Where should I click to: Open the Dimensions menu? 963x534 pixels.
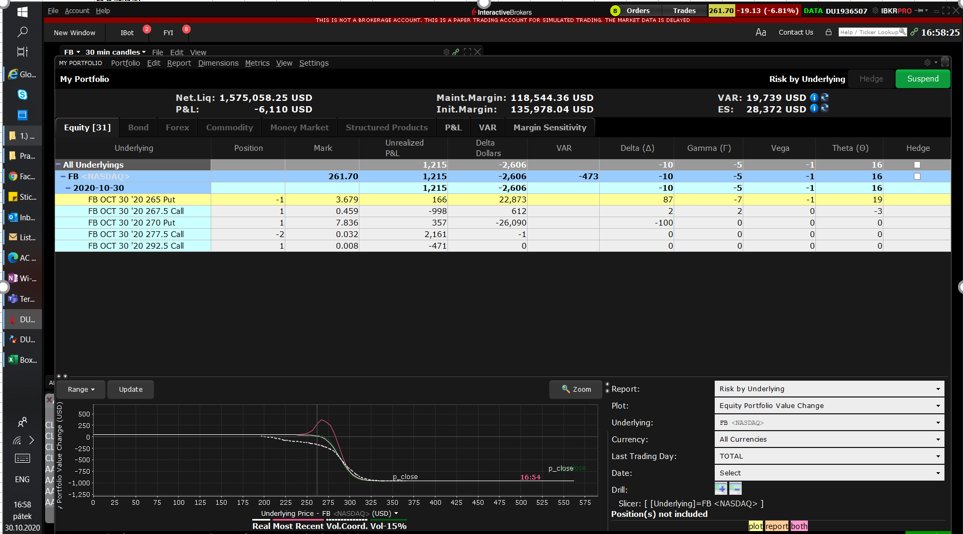218,63
